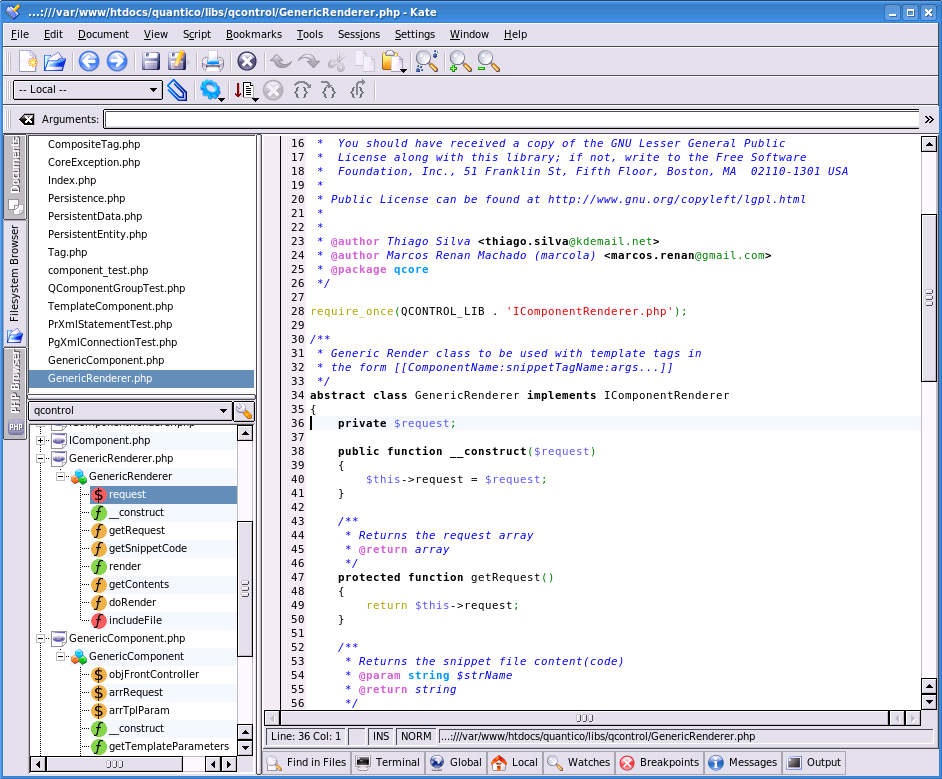942x779 pixels.
Task: Open the -- Local -- dropdown
Action: pyautogui.click(x=87, y=89)
